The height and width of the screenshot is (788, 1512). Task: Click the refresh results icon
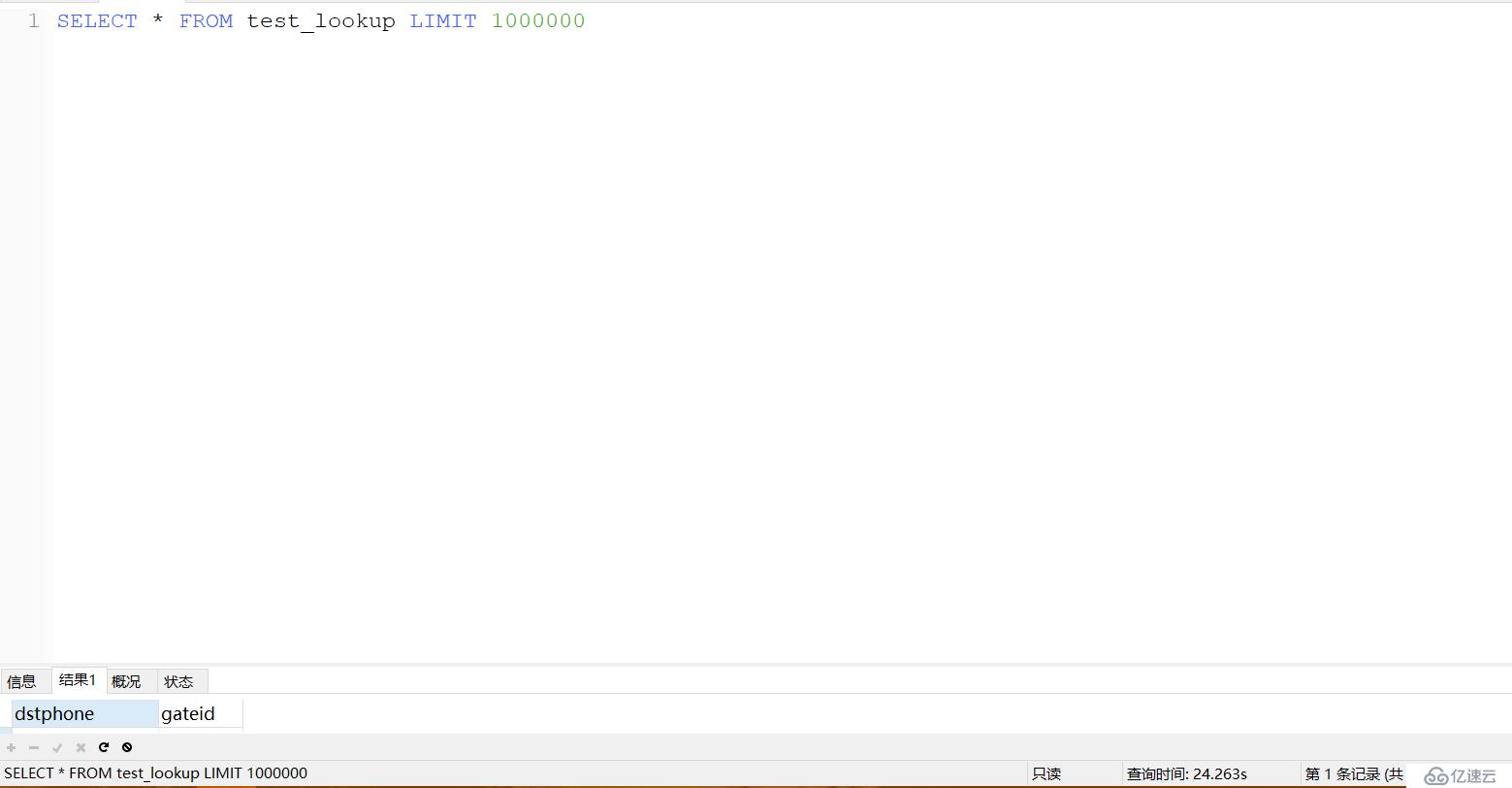pyautogui.click(x=104, y=747)
